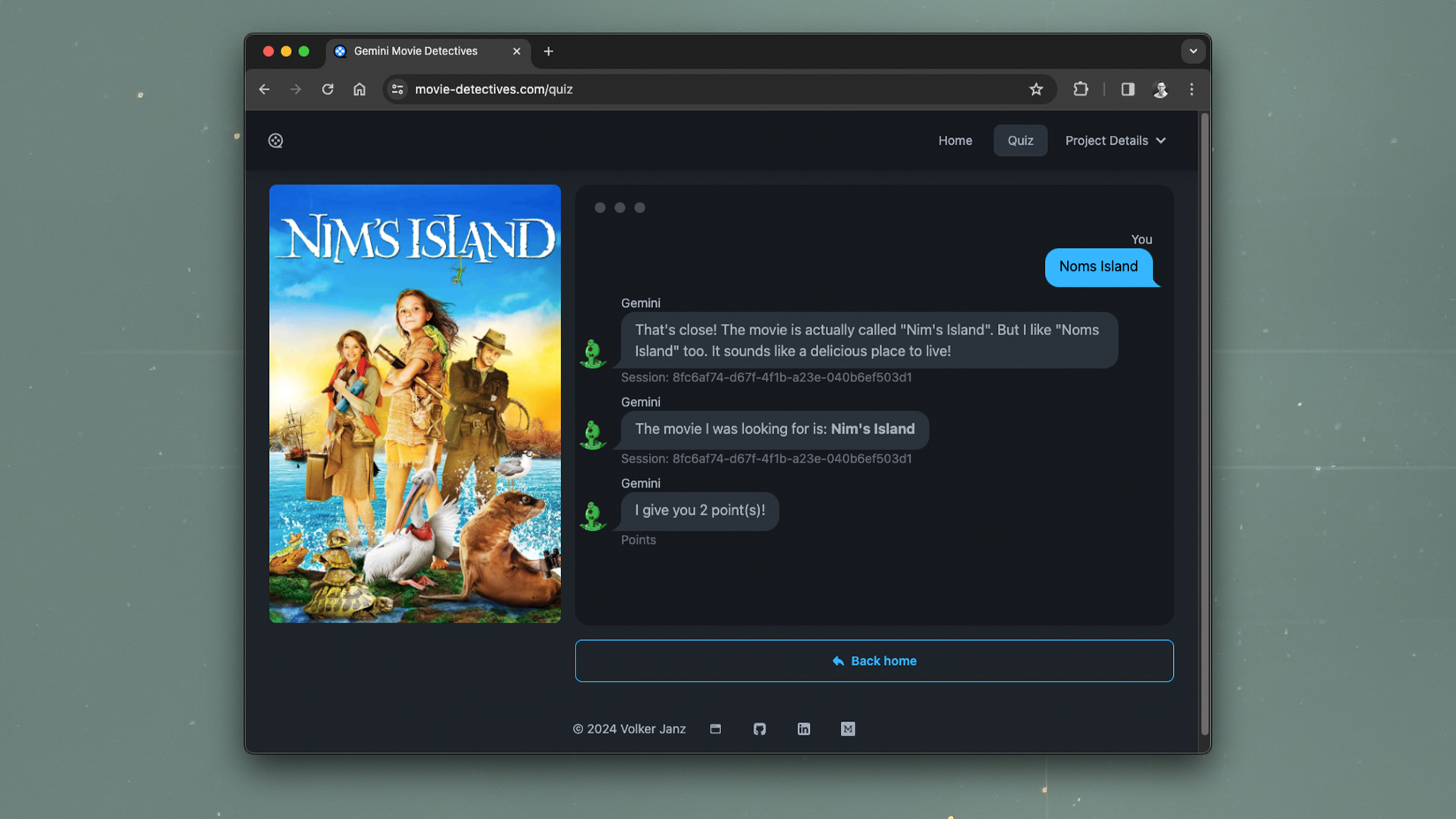This screenshot has height=819, width=1456.
Task: Expand the Project Details dropdown
Action: (1115, 140)
